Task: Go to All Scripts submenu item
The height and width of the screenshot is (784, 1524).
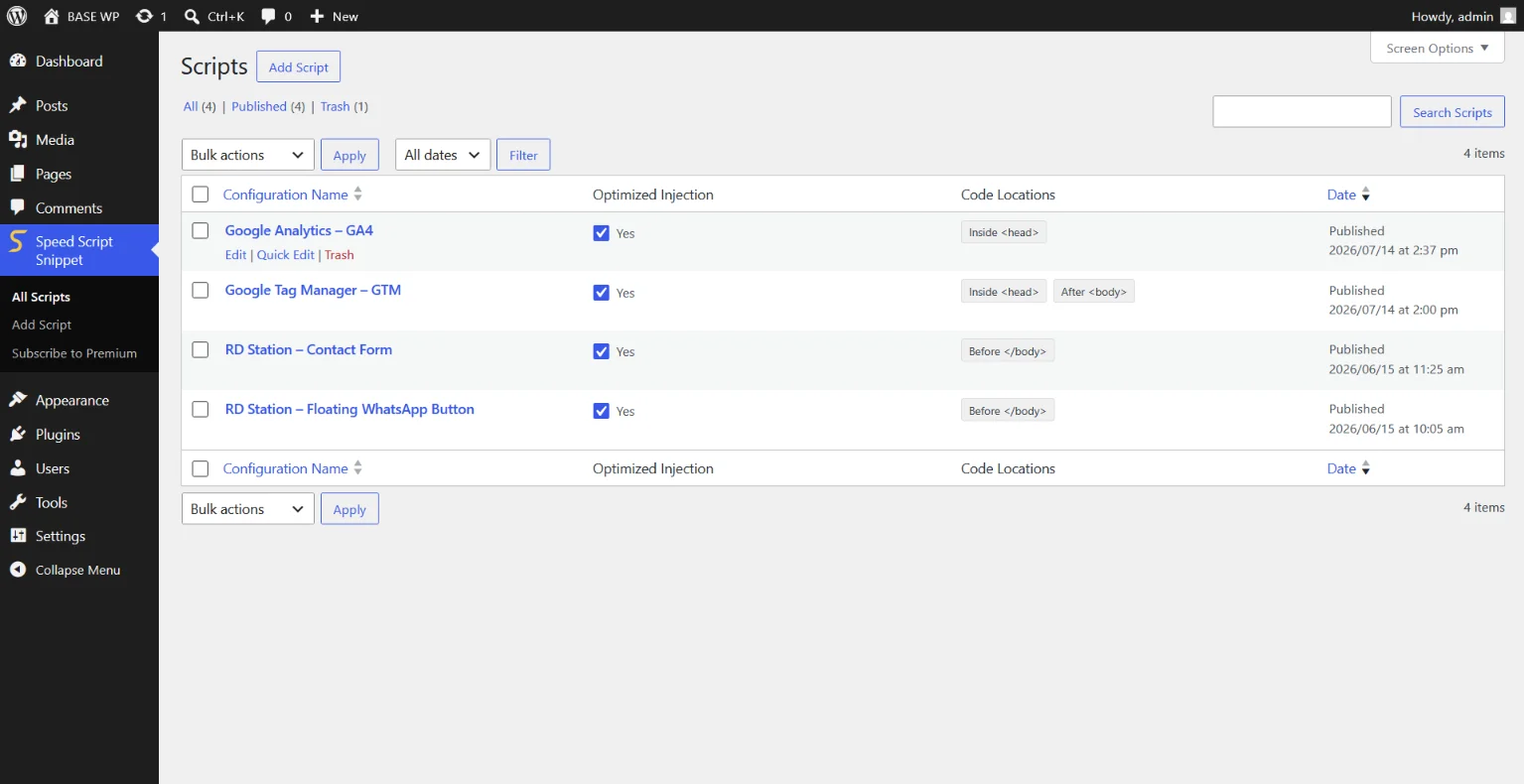Action: pos(41,297)
